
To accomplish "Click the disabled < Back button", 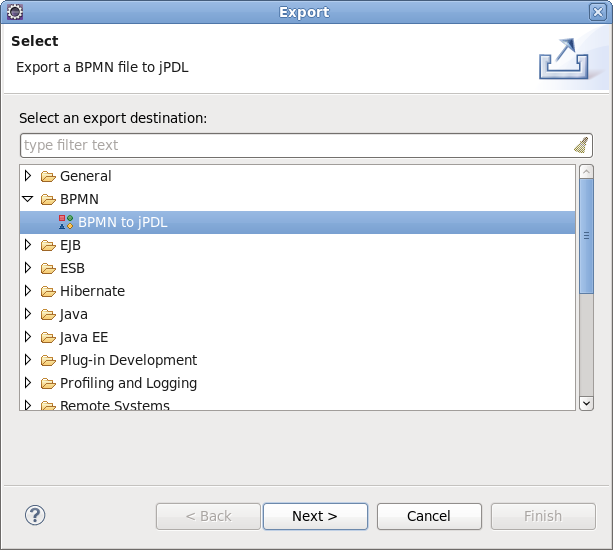I will (x=208, y=516).
